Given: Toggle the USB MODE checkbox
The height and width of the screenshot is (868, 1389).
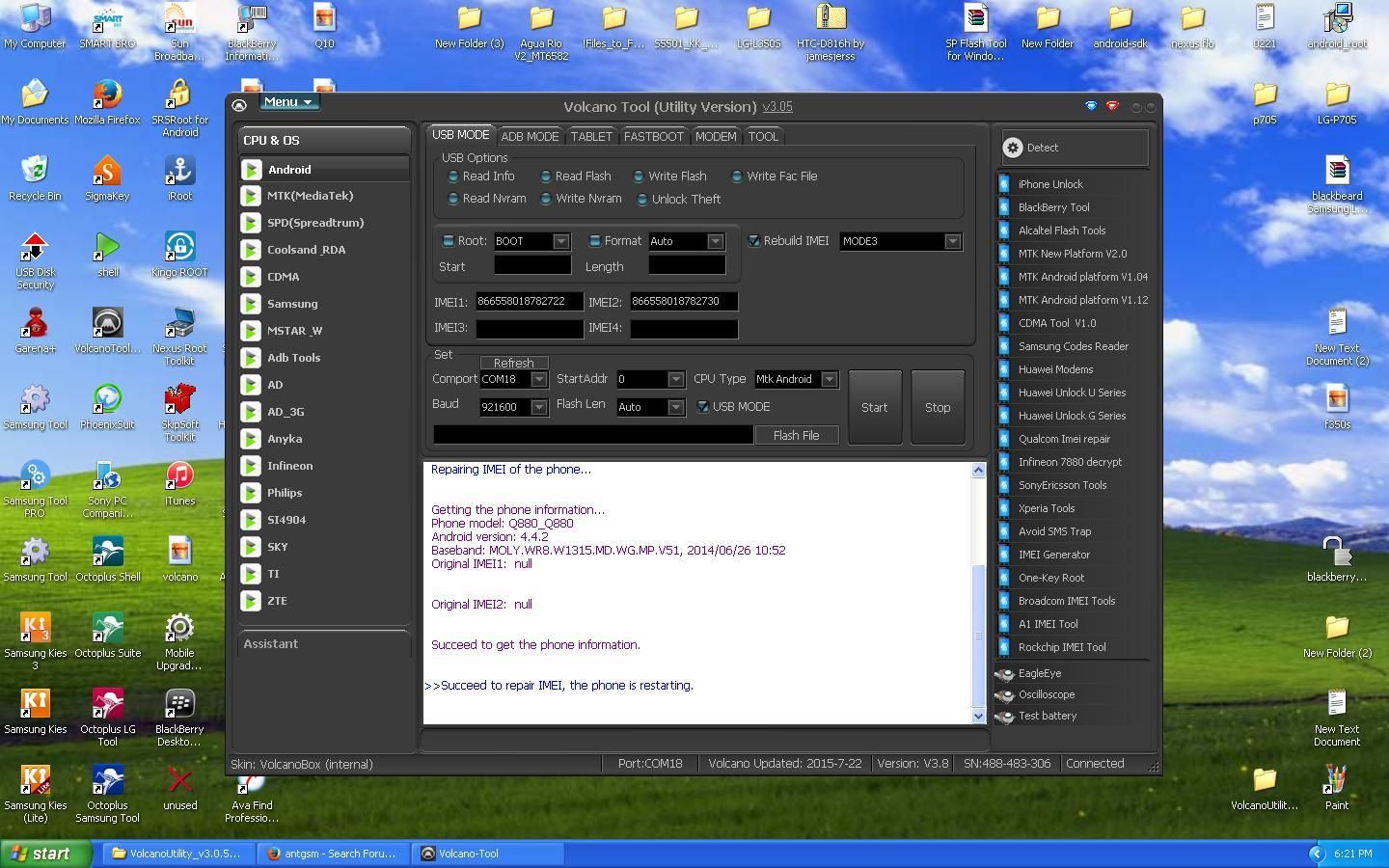Looking at the screenshot, I should [703, 407].
